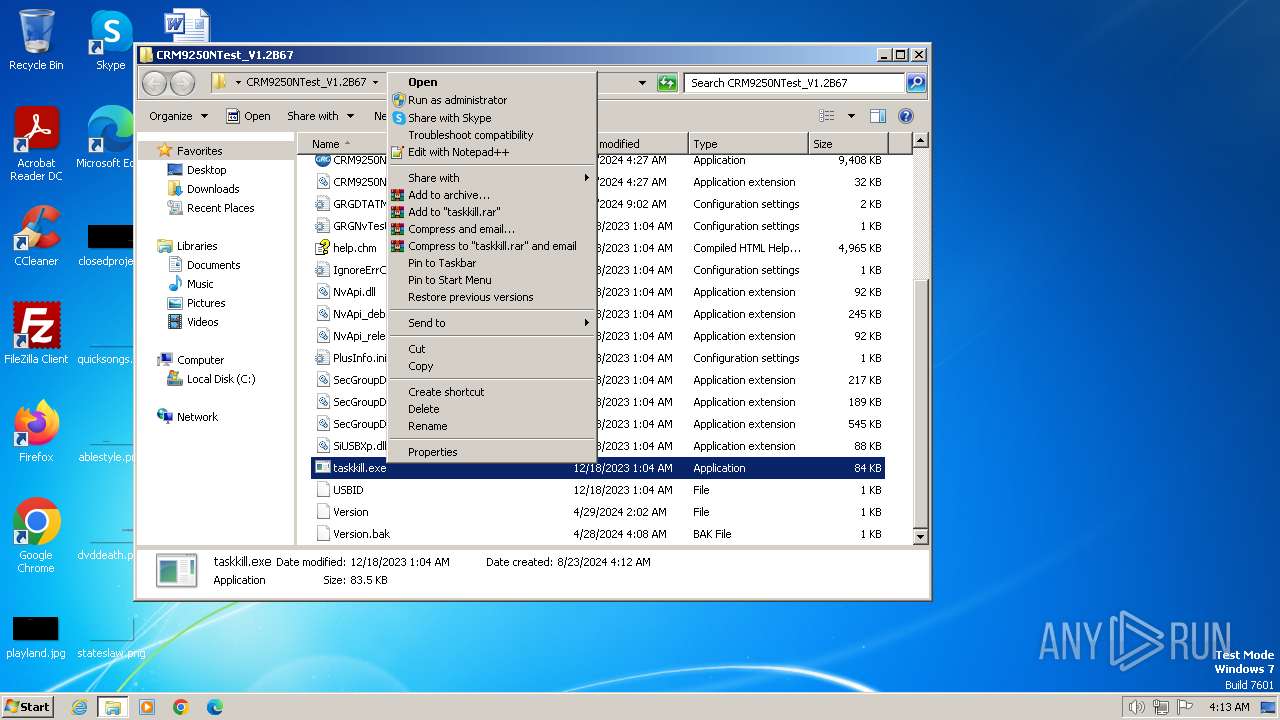This screenshot has height=720, width=1280.
Task: Click Pin to Taskbar menu item
Action: 442,263
